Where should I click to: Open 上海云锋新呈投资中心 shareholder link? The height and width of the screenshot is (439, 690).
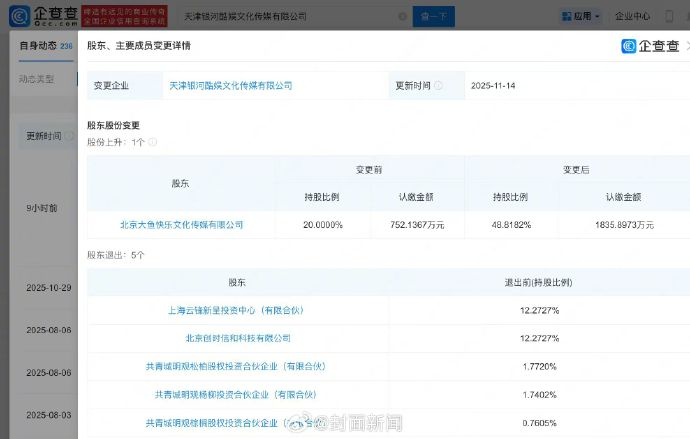click(231, 310)
